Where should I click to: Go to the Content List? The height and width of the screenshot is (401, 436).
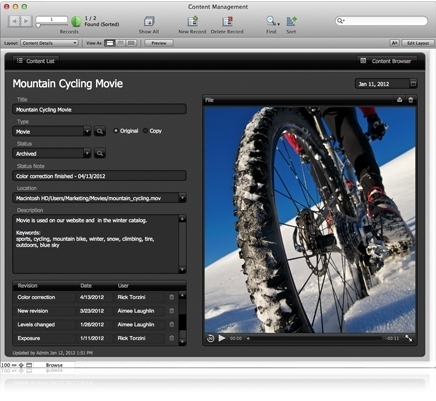pos(36,61)
